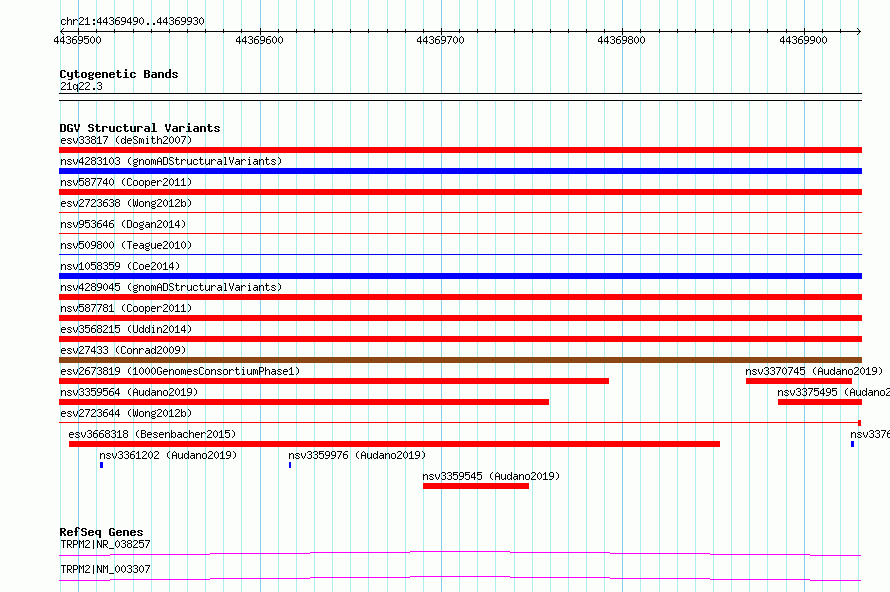Select the nsv4283103 gnomAD blue variant bar
Image resolution: width=890 pixels, height=592 pixels.
pos(460,171)
